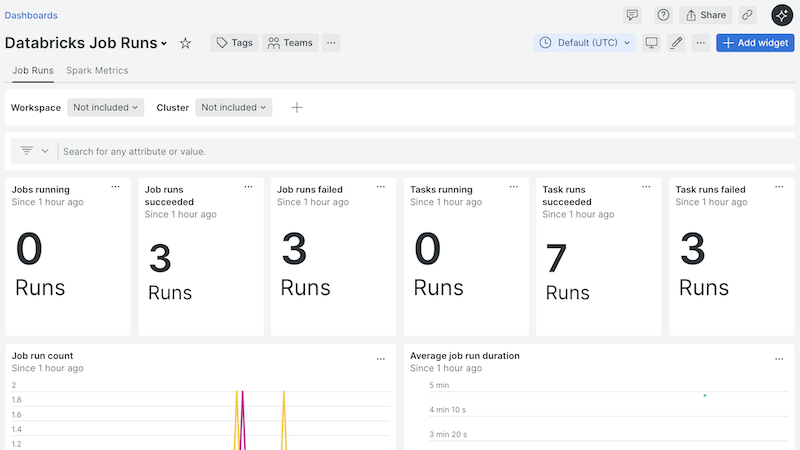The height and width of the screenshot is (450, 800).
Task: Open the Job runs failed widget menu
Action: [x=380, y=187]
